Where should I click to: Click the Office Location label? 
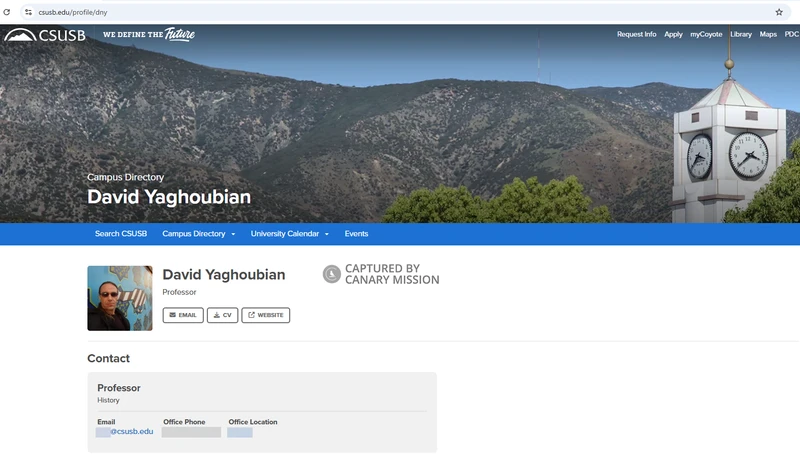(x=253, y=422)
